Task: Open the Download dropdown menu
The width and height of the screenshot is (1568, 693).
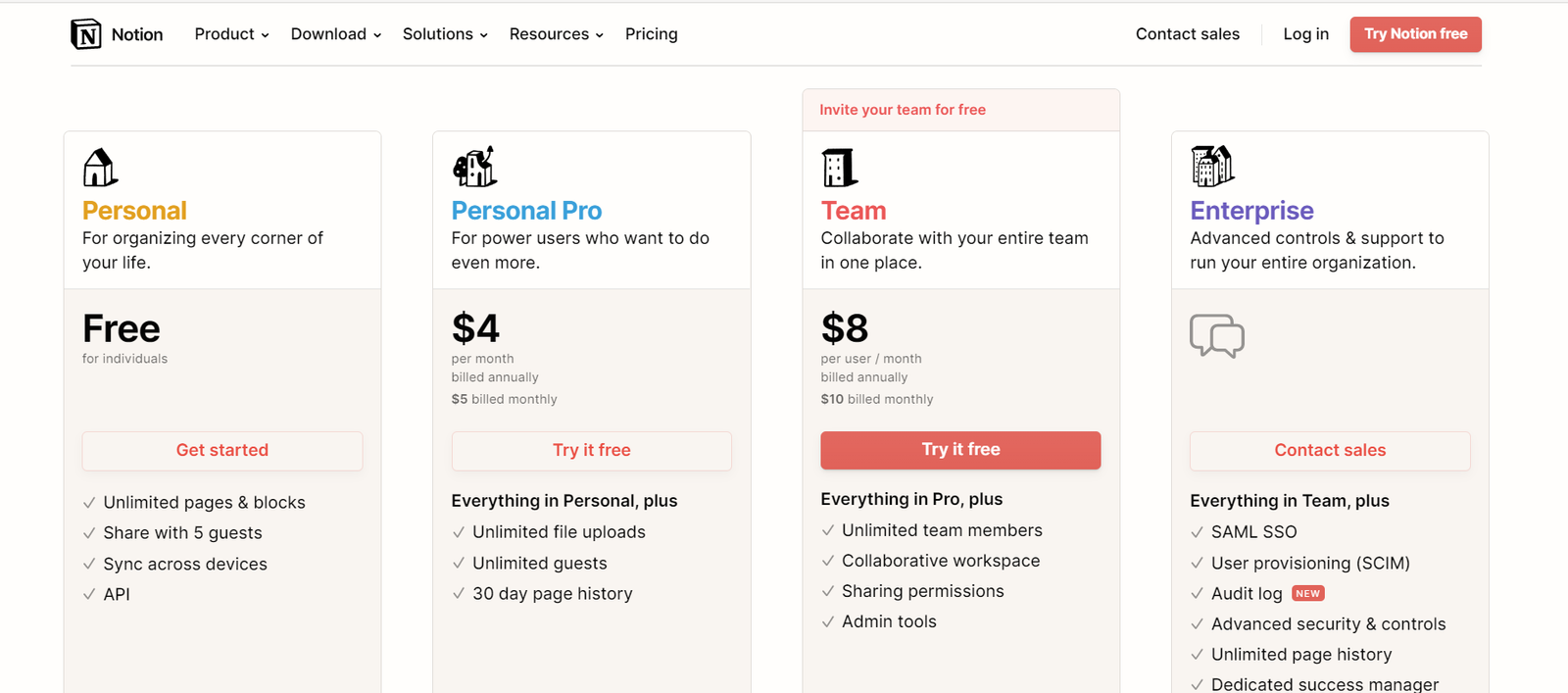Action: tap(336, 34)
